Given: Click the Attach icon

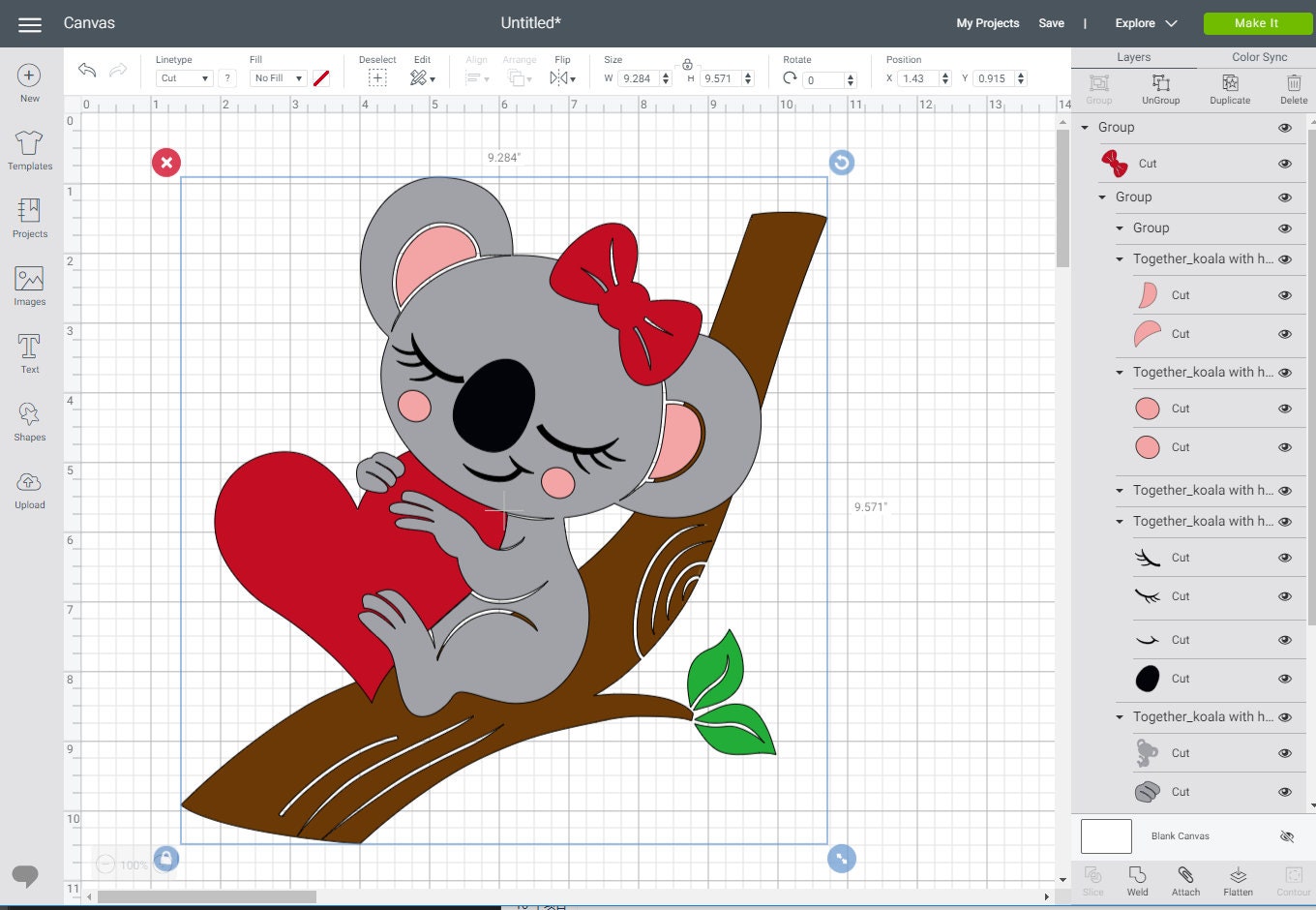Looking at the screenshot, I should click(1185, 881).
